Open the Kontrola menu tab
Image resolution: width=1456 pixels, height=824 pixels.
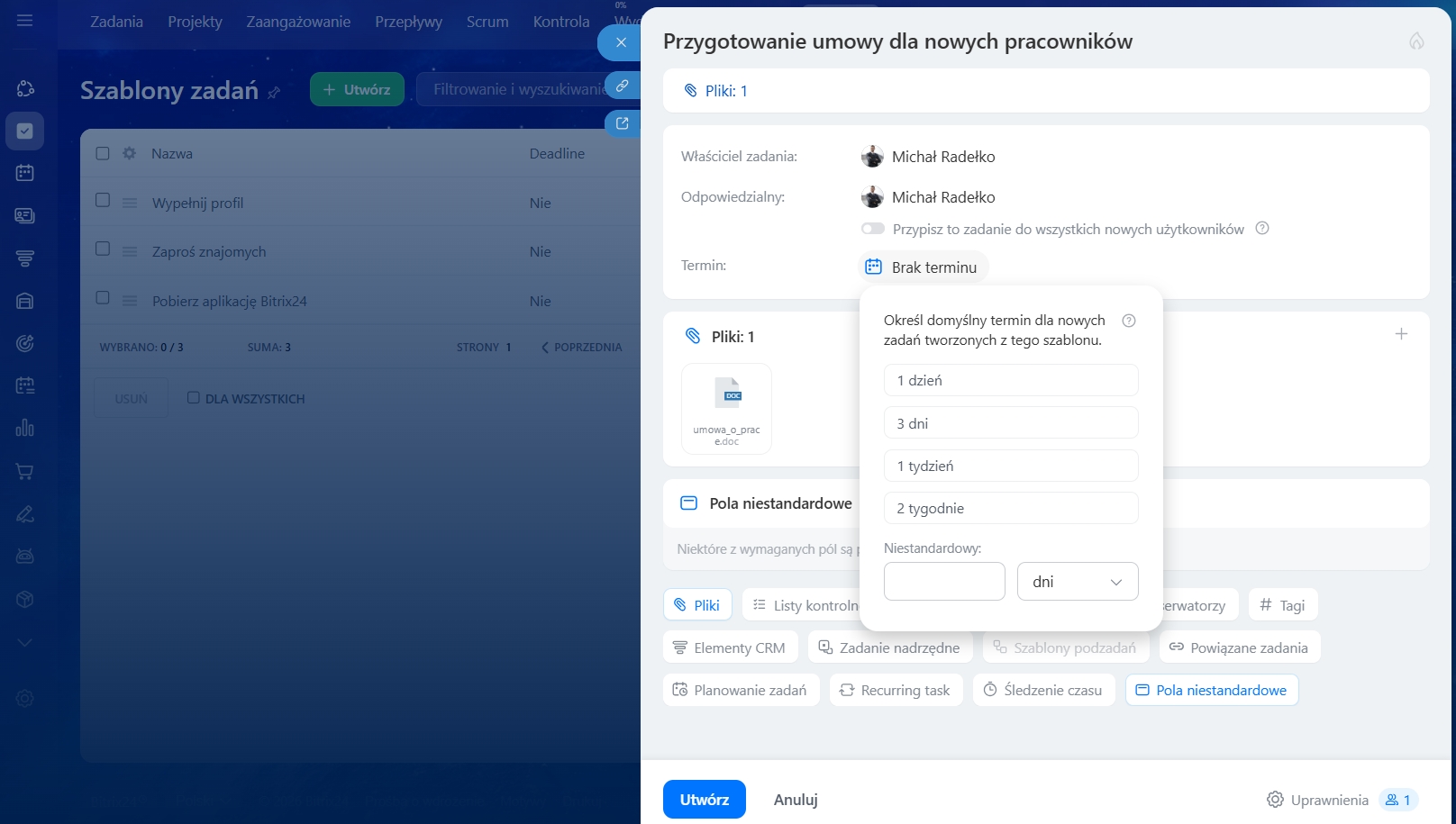tap(561, 22)
